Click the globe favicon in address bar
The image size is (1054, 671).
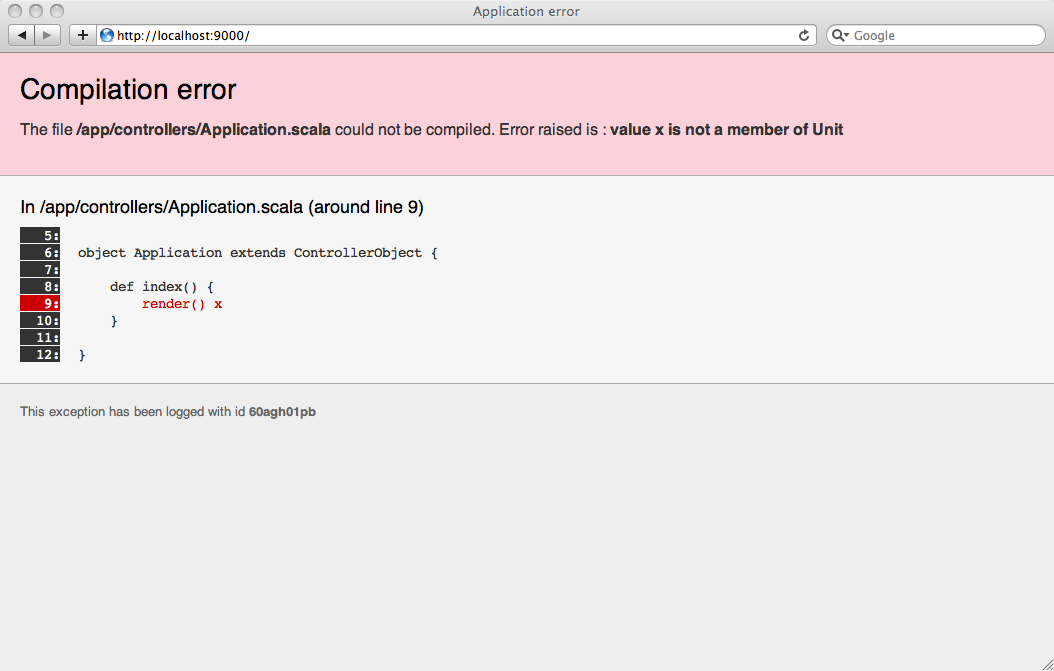[x=107, y=36]
